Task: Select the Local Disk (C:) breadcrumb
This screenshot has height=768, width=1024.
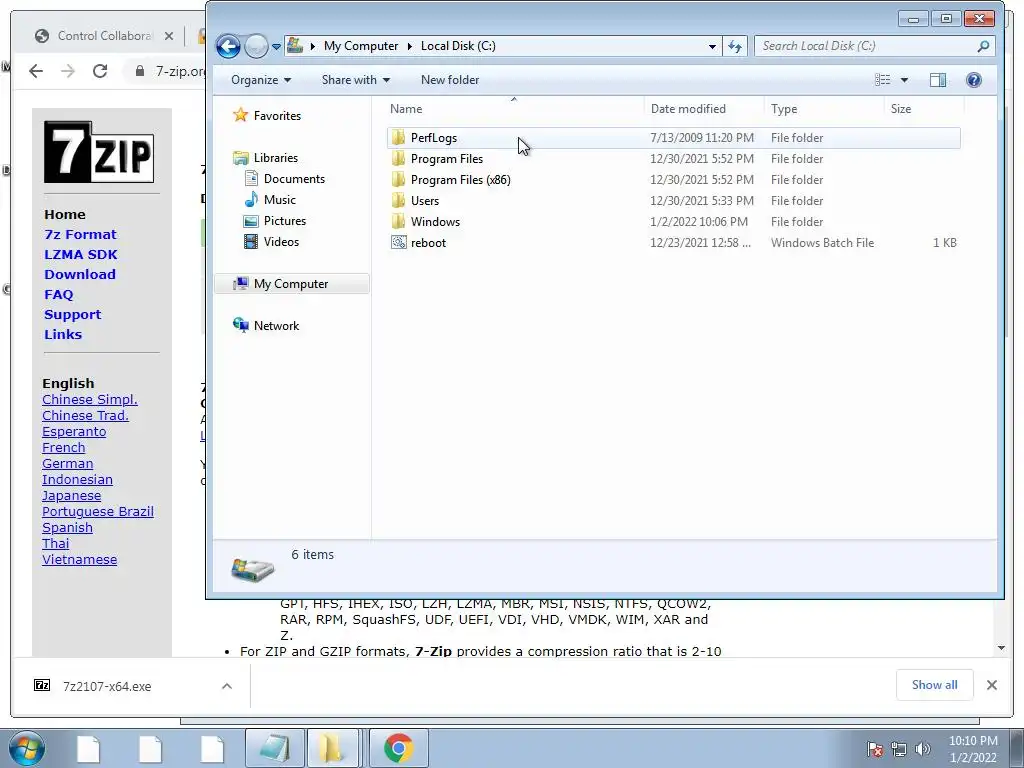Action: [458, 46]
